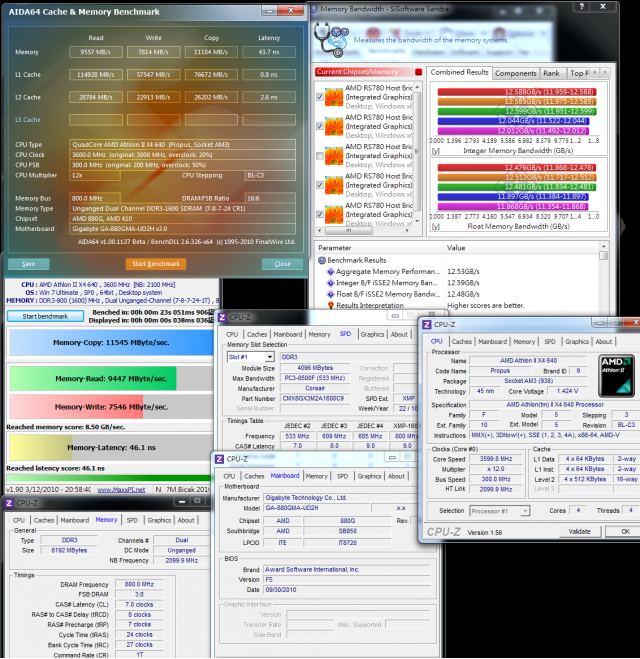Click the Part Number CMX8GX3M2A1600C9 field
The image size is (640, 659).
(315, 398)
